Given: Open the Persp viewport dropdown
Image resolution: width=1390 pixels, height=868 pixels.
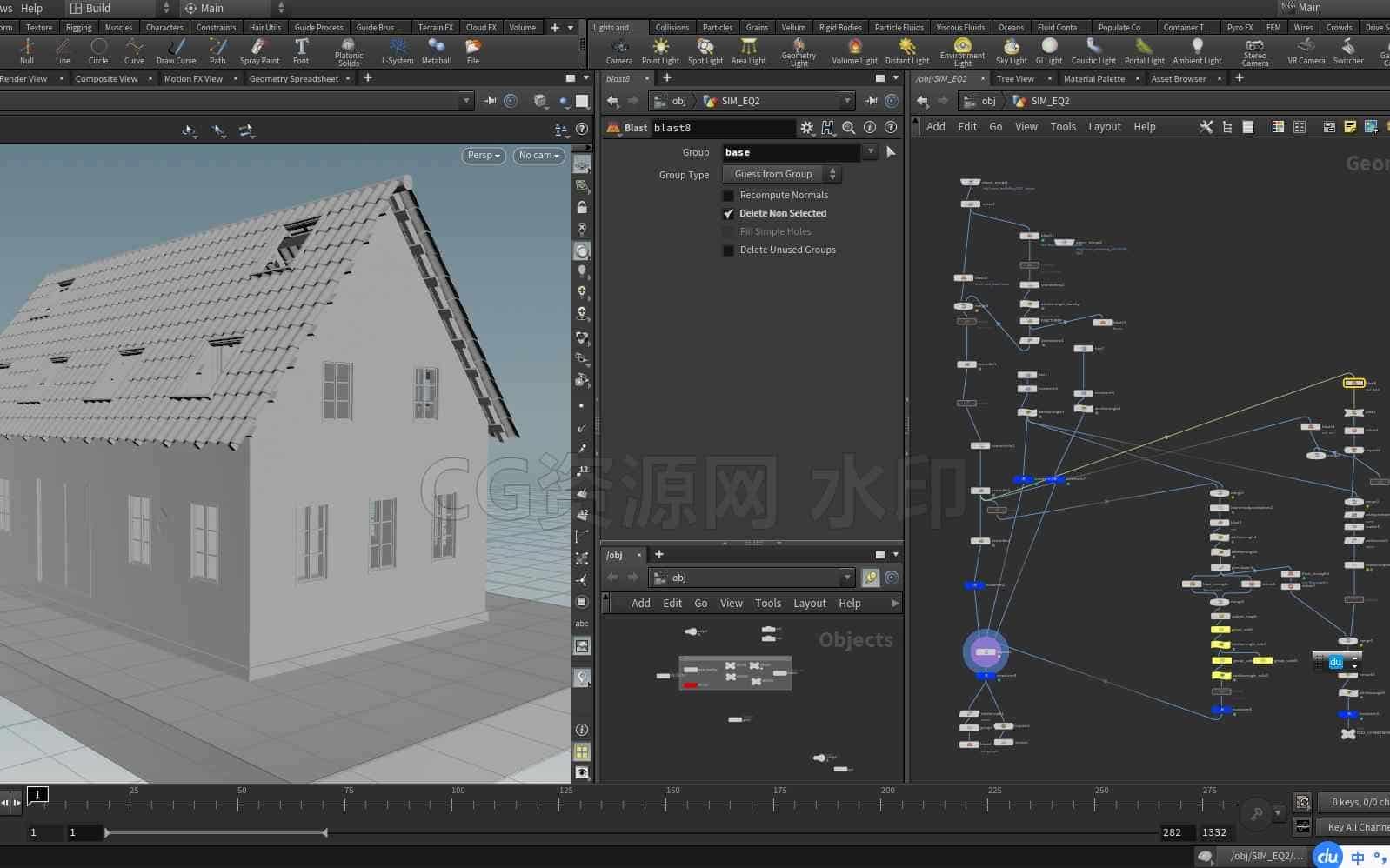Looking at the screenshot, I should [484, 156].
